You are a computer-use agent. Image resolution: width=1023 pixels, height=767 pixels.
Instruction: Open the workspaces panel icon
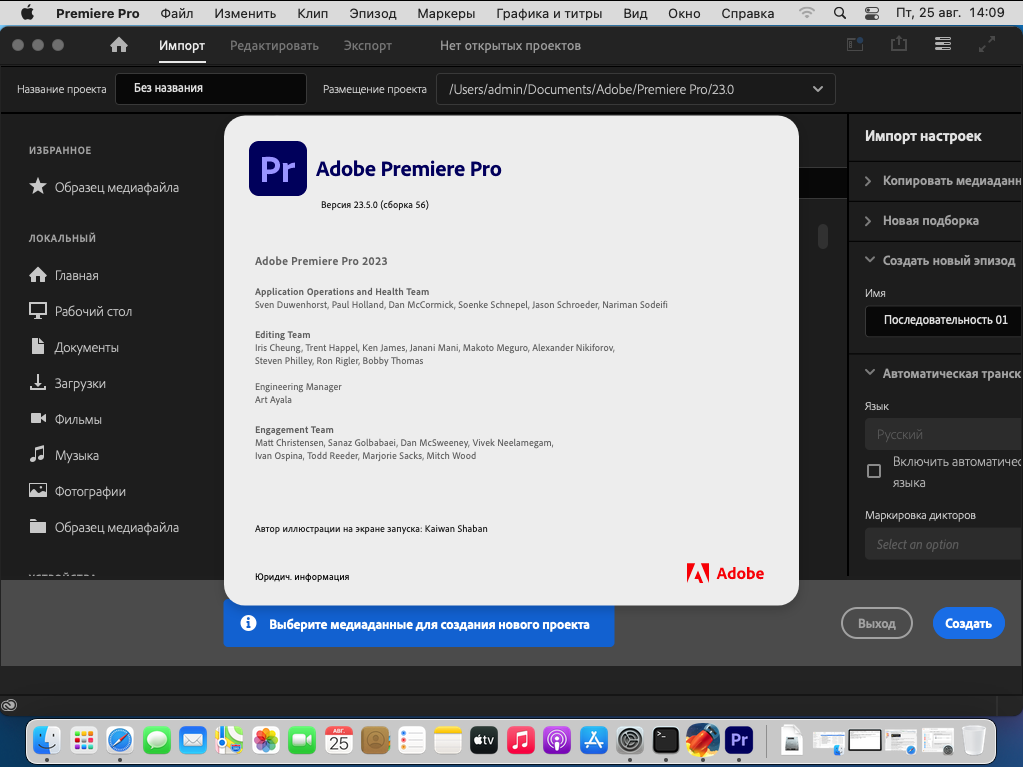click(942, 45)
